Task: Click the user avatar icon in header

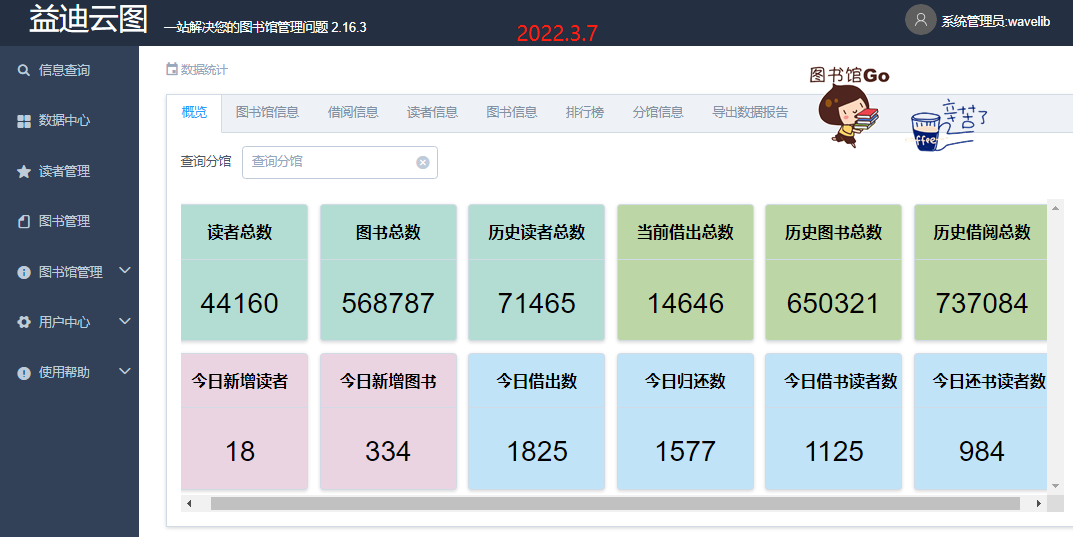Action: (920, 20)
